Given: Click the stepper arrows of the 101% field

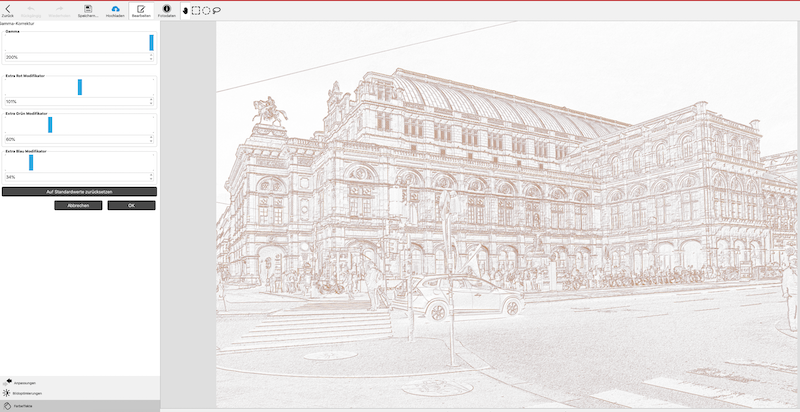Looking at the screenshot, I should pos(151,101).
